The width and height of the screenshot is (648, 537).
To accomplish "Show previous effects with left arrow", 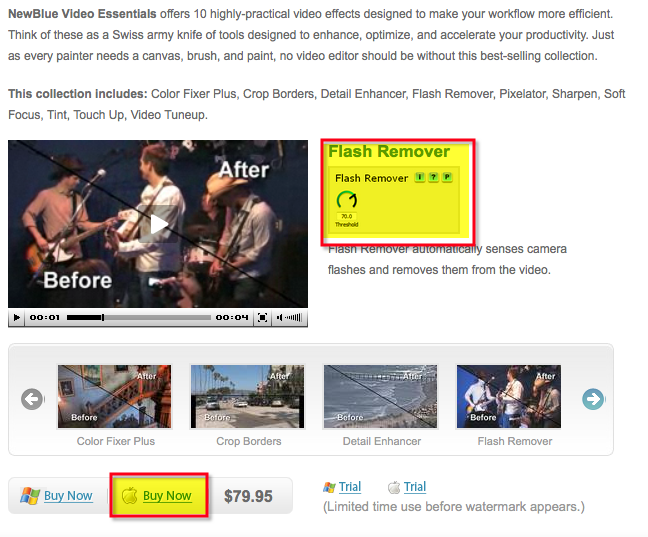I will pyautogui.click(x=32, y=399).
